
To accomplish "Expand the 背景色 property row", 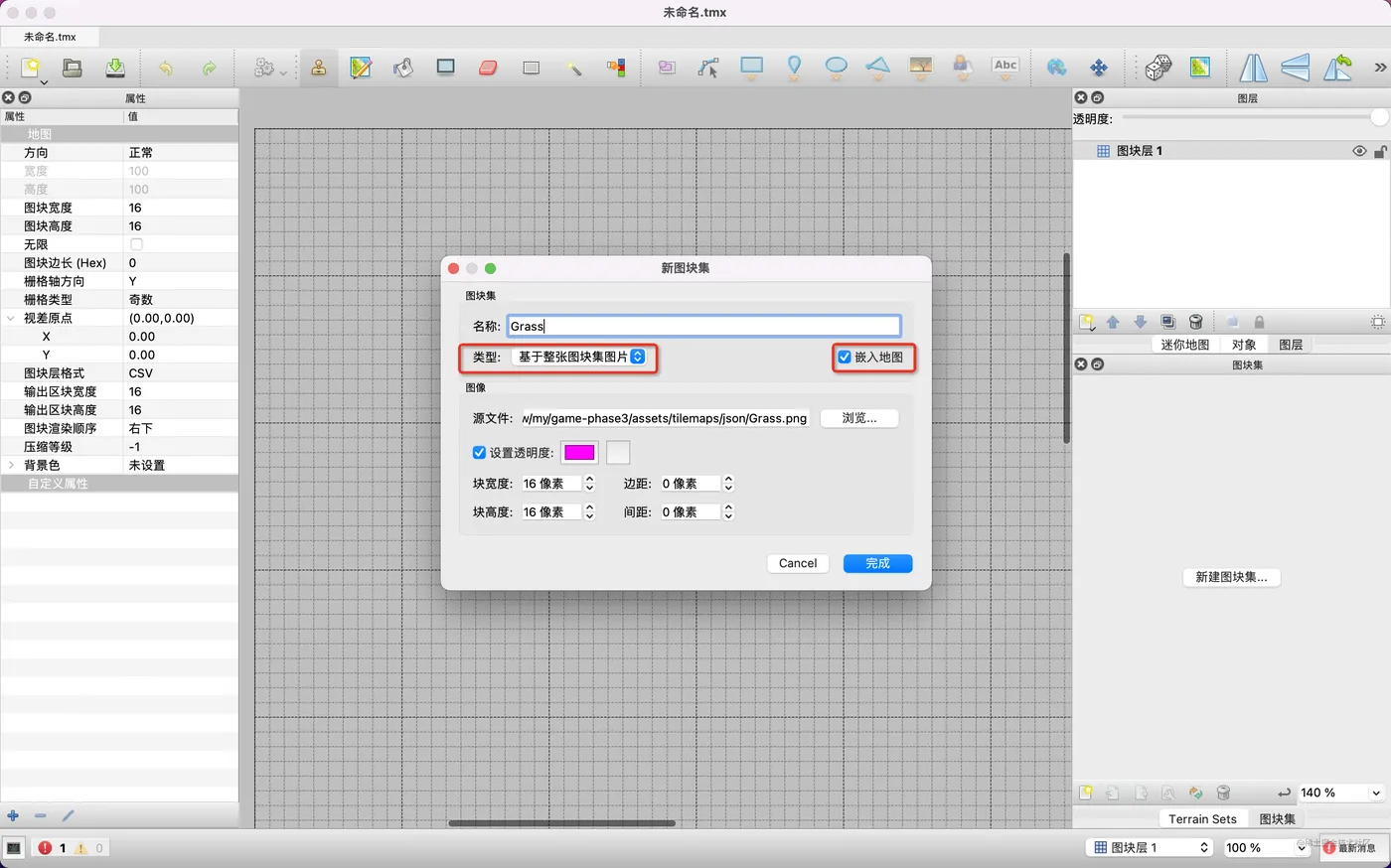I will (x=11, y=466).
